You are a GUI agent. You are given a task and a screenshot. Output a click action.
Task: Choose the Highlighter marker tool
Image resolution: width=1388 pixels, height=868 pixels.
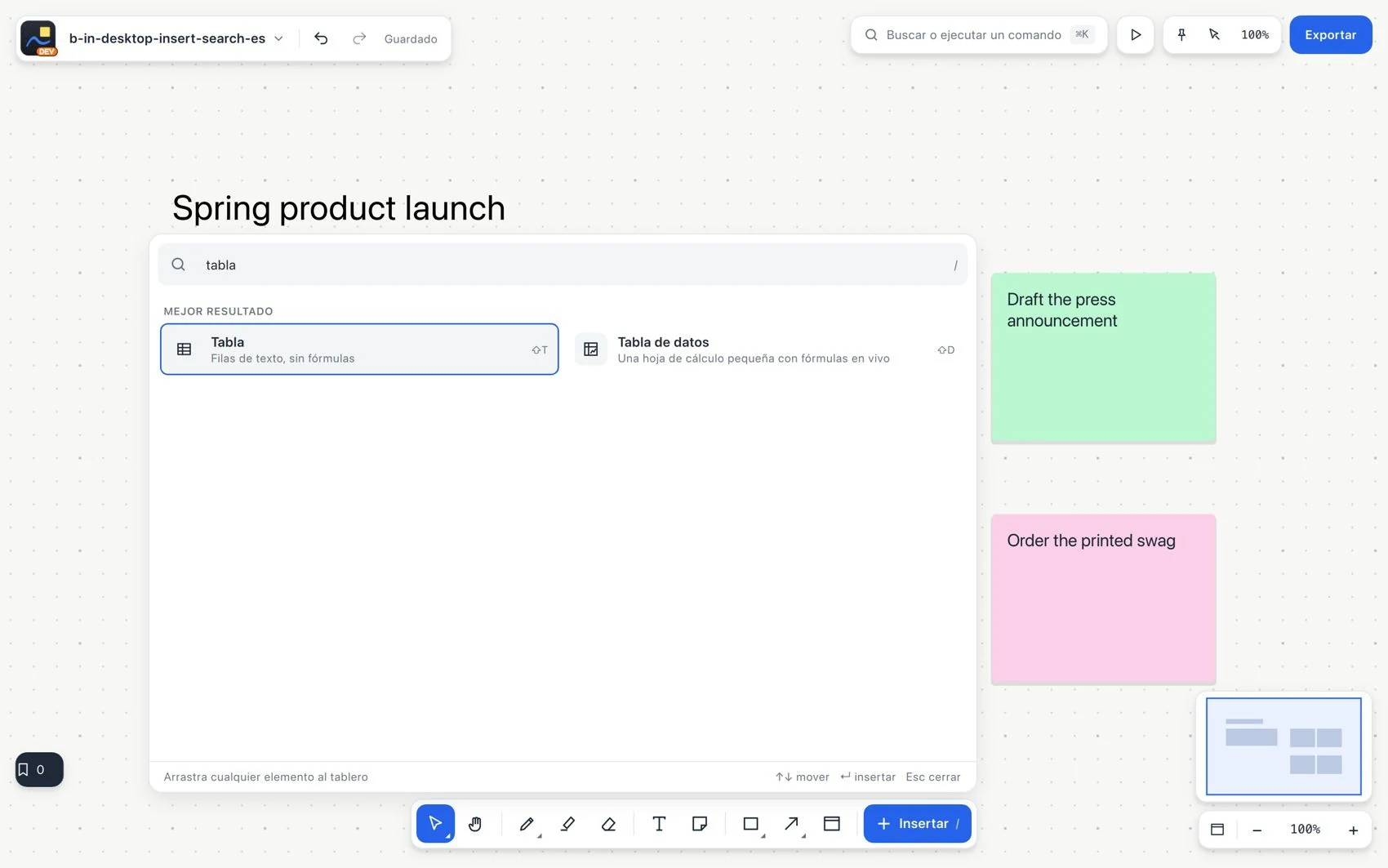[568, 824]
